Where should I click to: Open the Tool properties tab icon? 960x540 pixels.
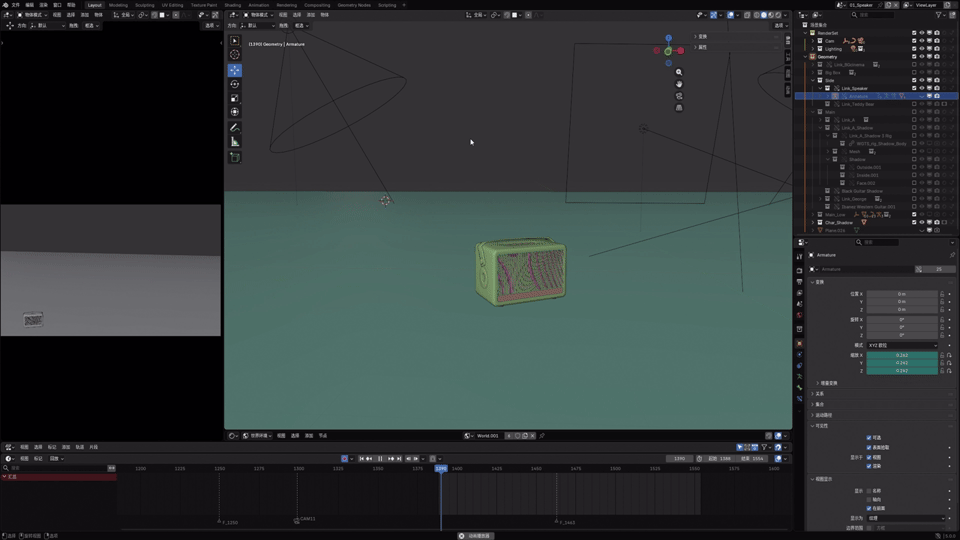[x=799, y=257]
